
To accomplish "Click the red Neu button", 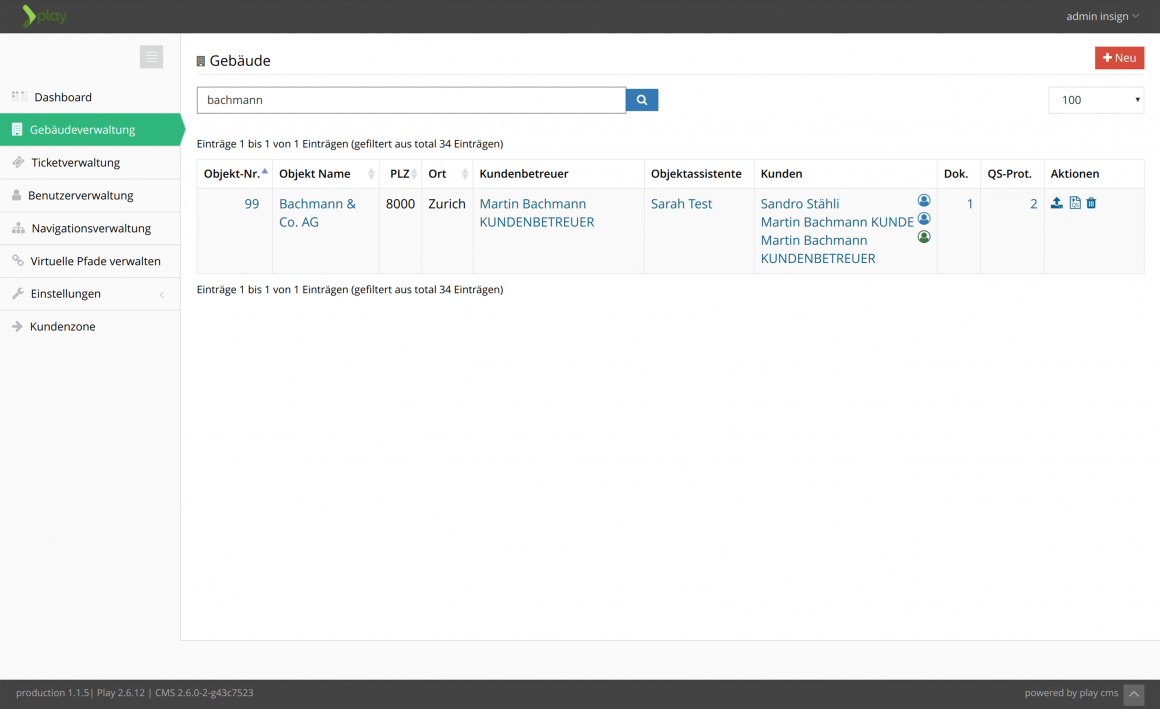I will coord(1119,58).
